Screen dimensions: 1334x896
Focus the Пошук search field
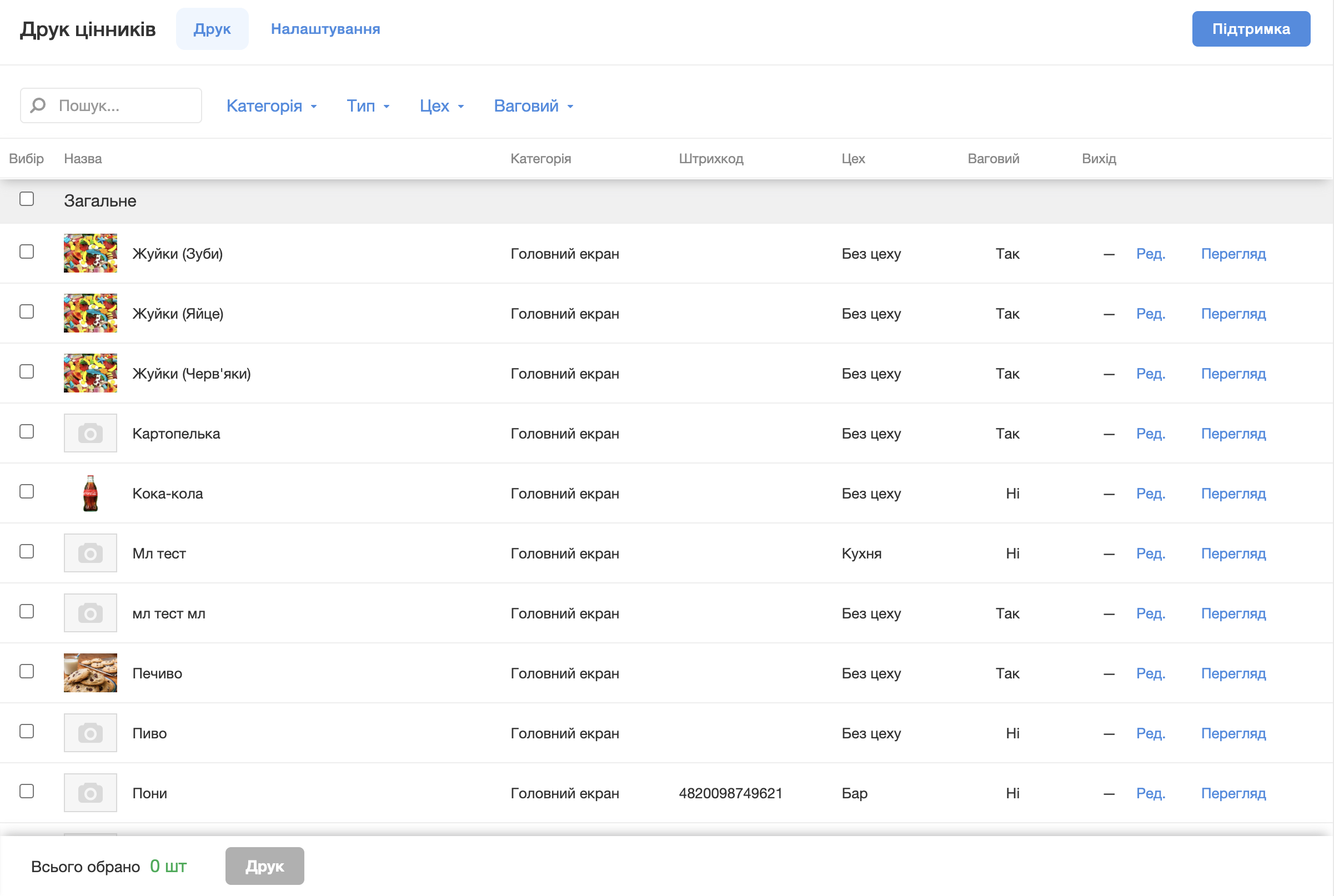point(126,105)
